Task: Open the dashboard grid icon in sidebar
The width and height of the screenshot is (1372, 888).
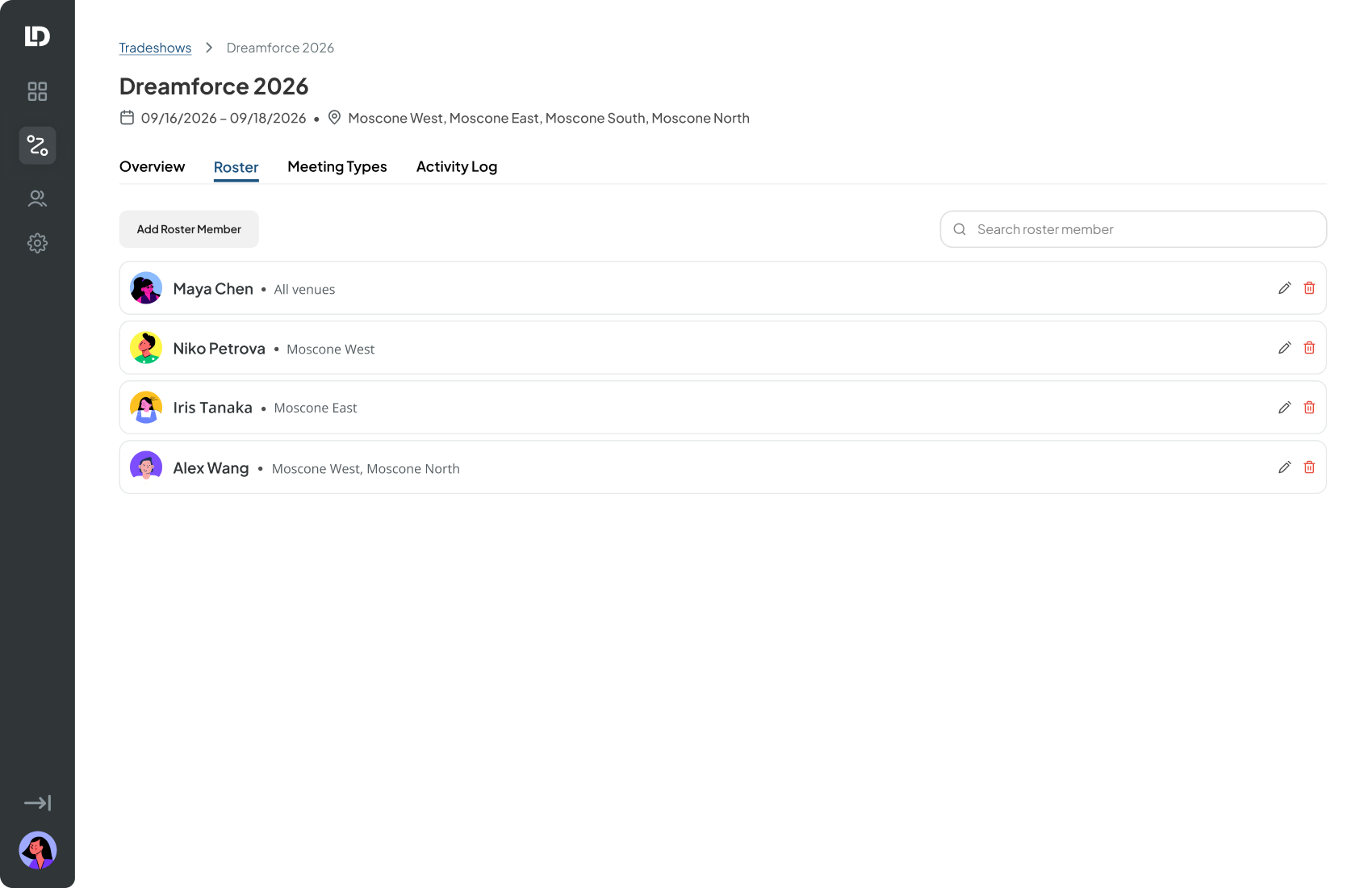Action: click(37, 91)
